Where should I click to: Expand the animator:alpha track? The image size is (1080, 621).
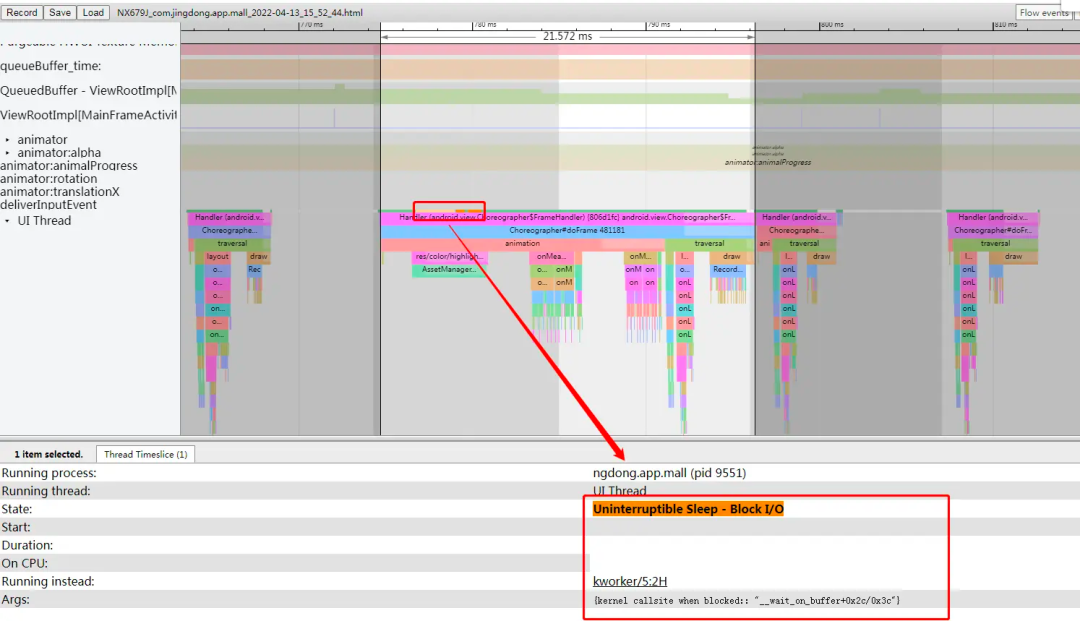coord(8,153)
